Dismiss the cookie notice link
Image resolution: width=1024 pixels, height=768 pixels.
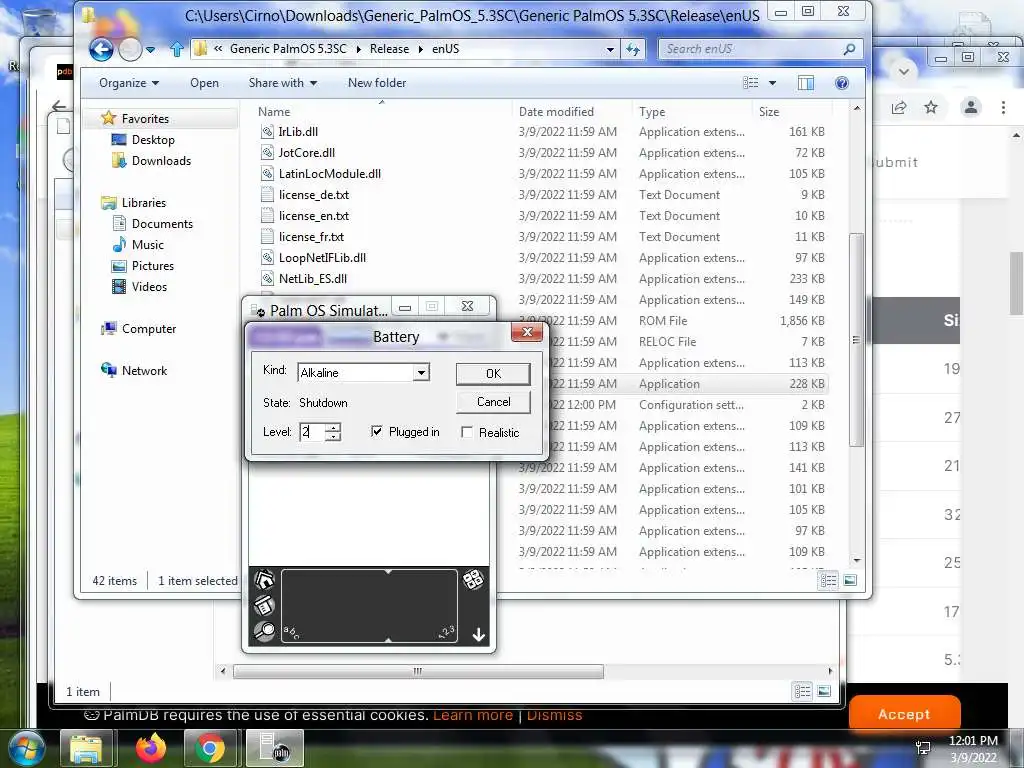pyautogui.click(x=554, y=714)
